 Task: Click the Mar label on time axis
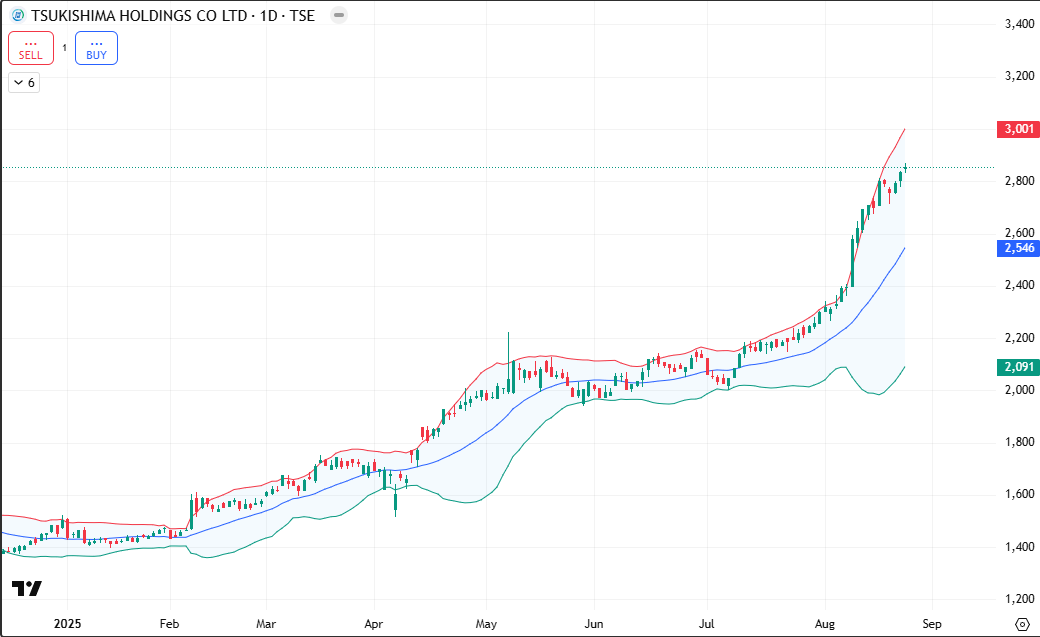coord(266,624)
